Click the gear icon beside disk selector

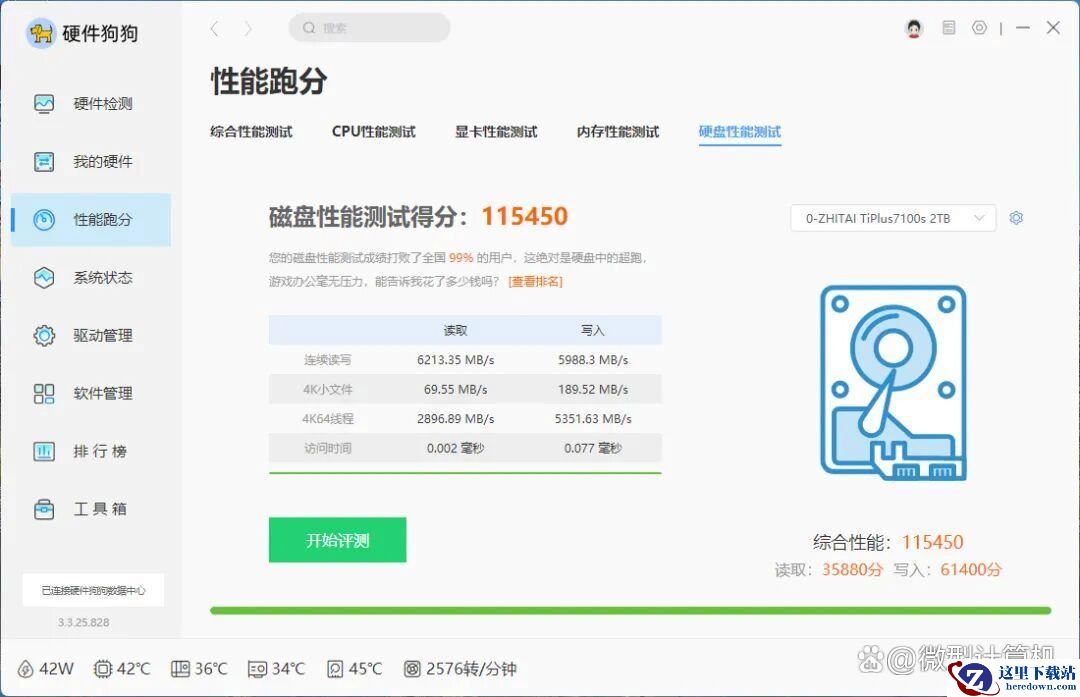(1016, 218)
